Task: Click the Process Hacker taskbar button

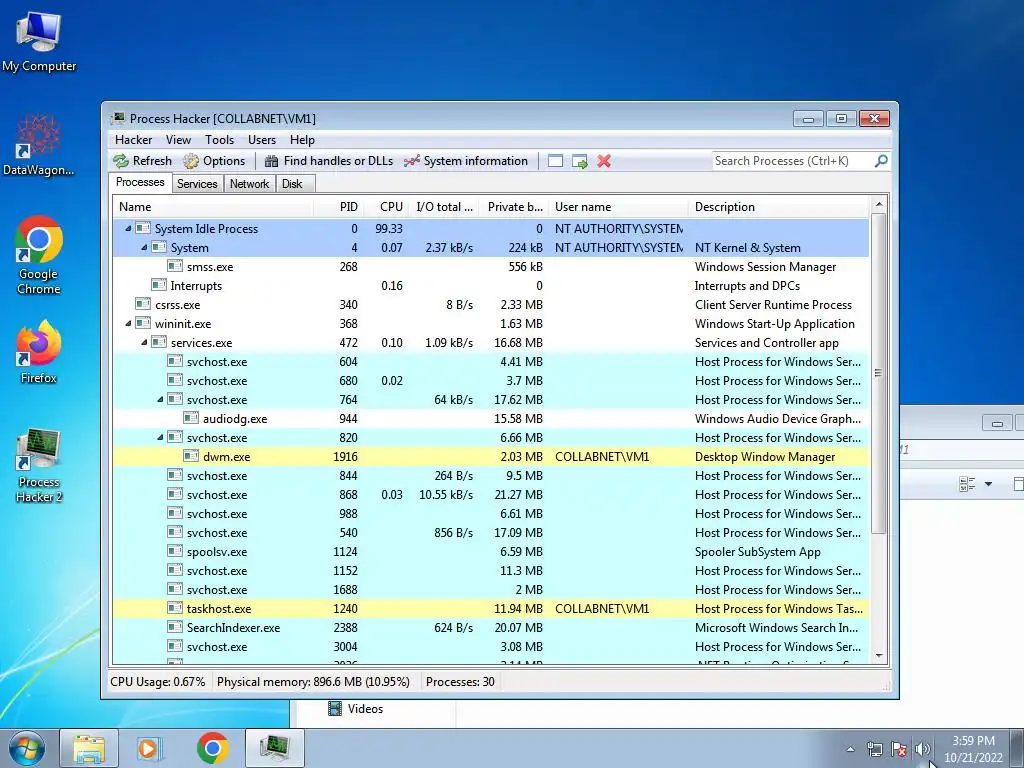Action: click(275, 748)
